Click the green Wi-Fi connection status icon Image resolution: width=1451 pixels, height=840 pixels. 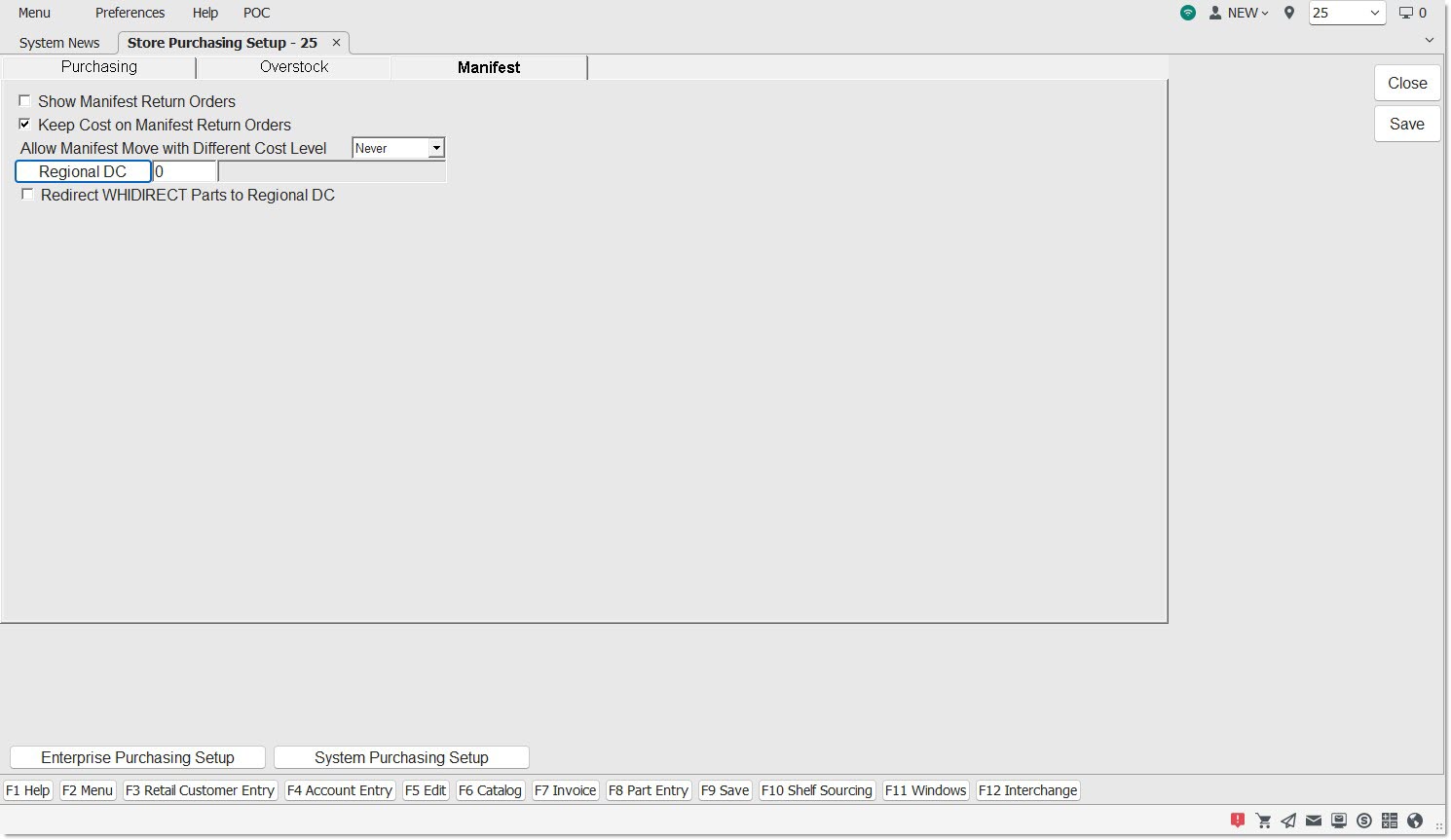tap(1188, 13)
